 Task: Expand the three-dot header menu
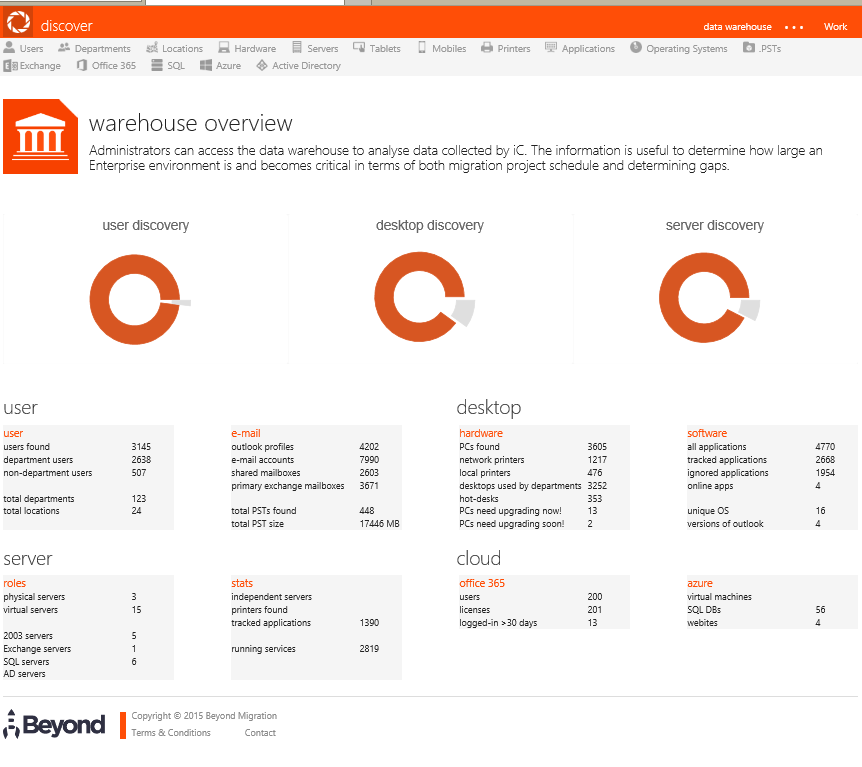pos(794,27)
